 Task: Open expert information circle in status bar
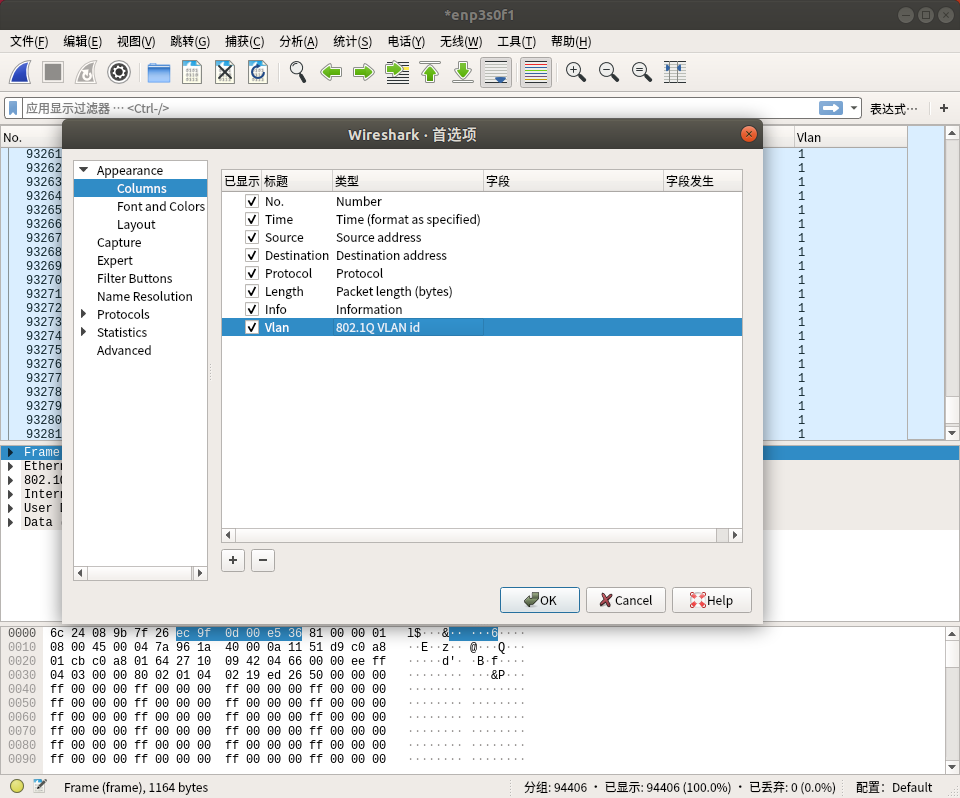click(17, 786)
